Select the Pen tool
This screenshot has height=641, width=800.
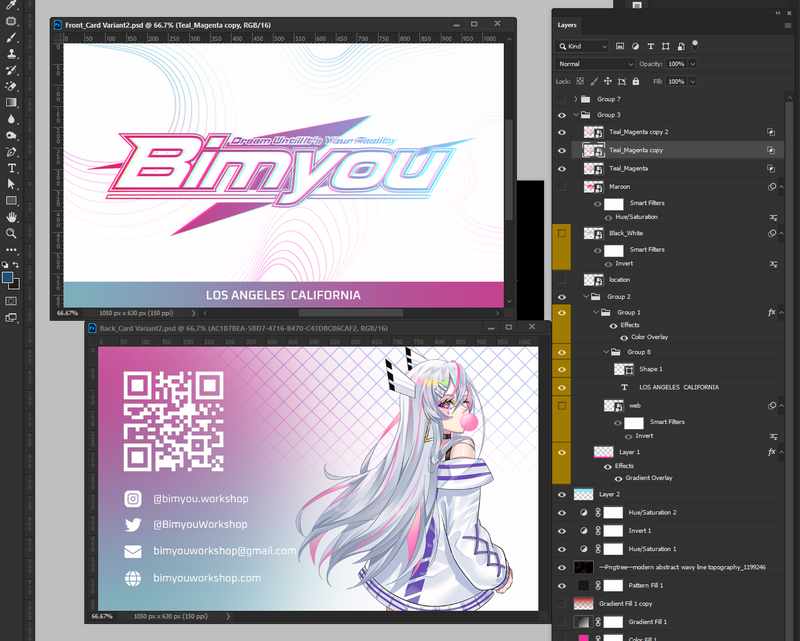[12, 152]
